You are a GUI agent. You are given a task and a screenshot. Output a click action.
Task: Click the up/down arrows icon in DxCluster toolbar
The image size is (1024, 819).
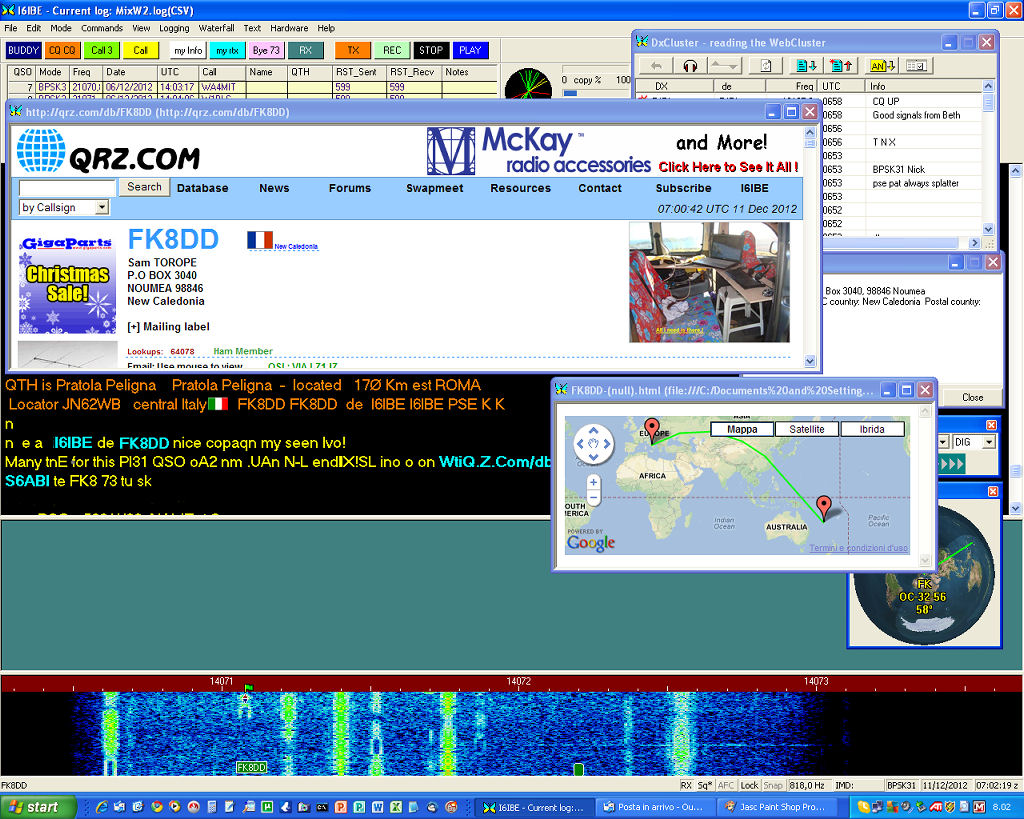[x=724, y=65]
